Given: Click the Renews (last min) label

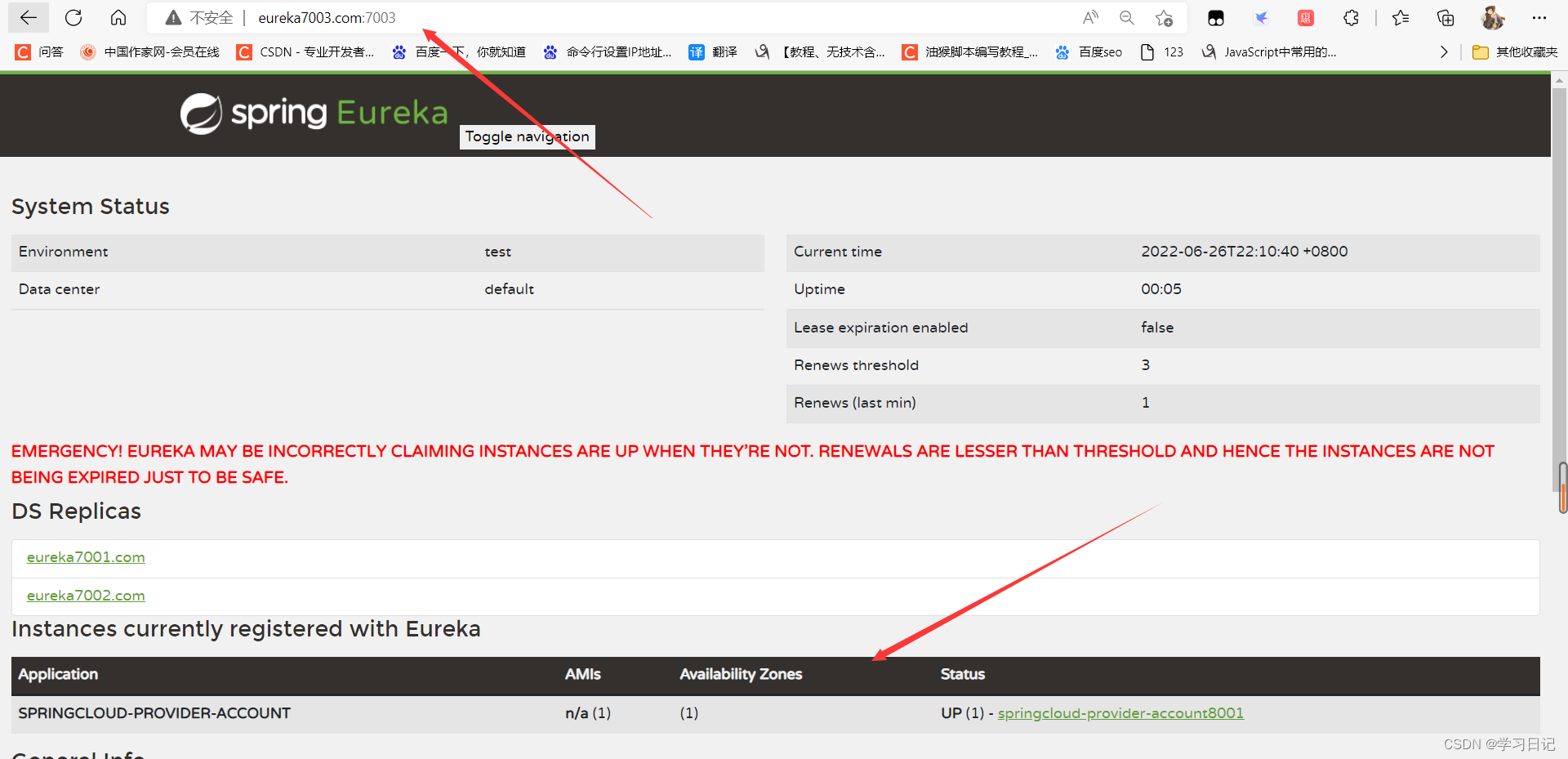Looking at the screenshot, I should coord(854,403).
